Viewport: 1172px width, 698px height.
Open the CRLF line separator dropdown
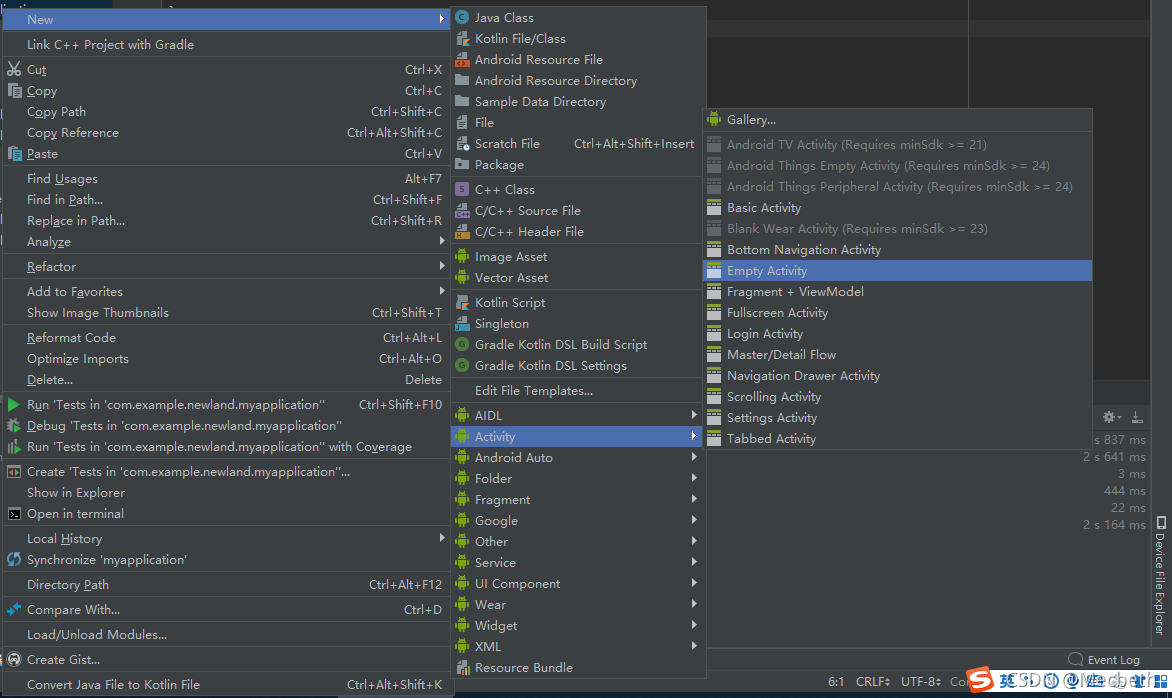click(x=873, y=682)
